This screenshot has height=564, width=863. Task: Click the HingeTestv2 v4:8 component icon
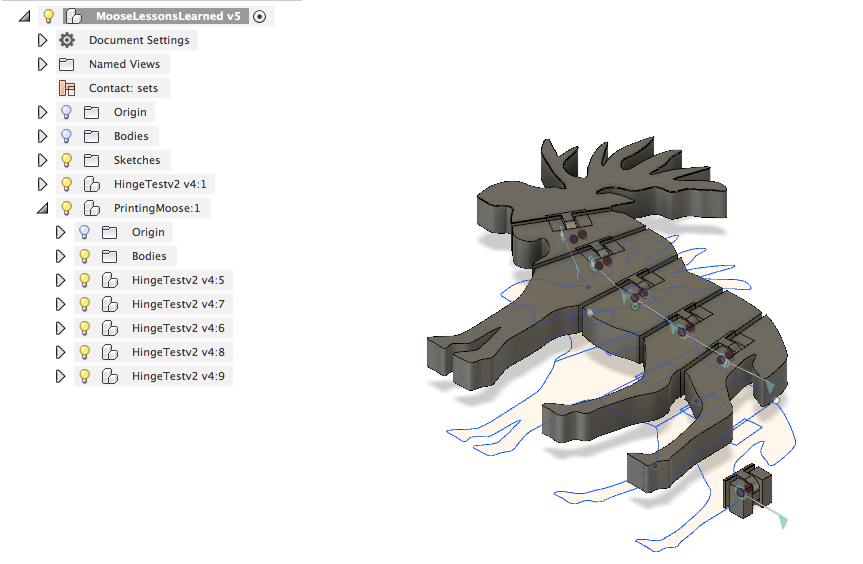[110, 352]
